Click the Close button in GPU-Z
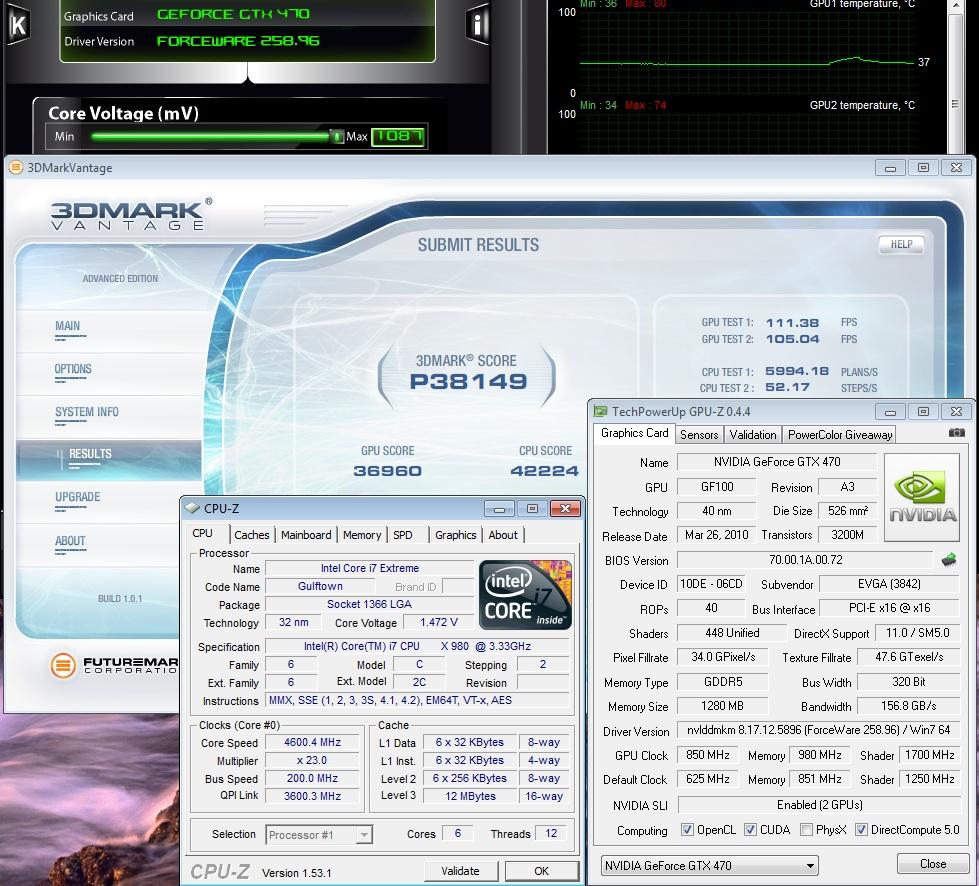 [933, 864]
